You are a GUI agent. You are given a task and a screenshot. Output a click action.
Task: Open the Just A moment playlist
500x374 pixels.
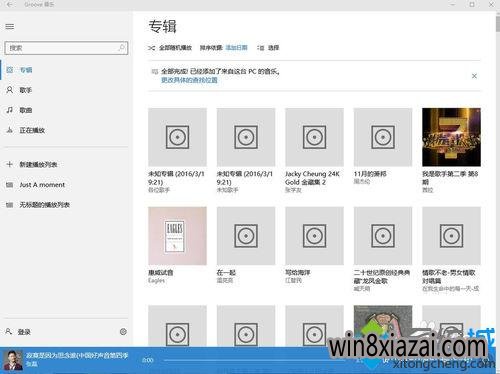[65, 185]
